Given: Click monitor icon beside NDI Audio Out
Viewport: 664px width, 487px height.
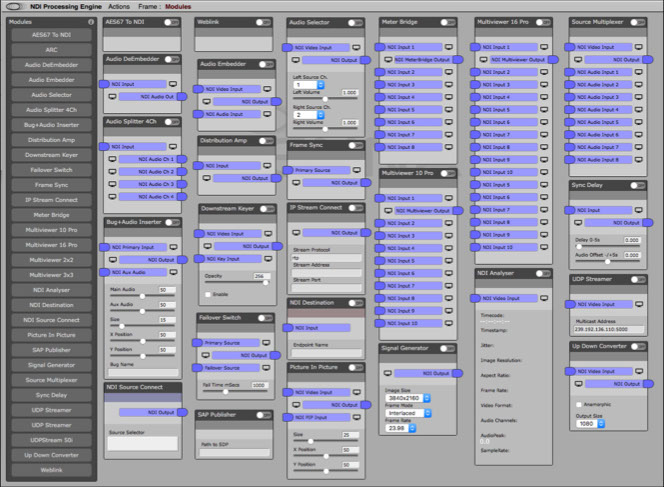Looking at the screenshot, I should pos(112,97).
